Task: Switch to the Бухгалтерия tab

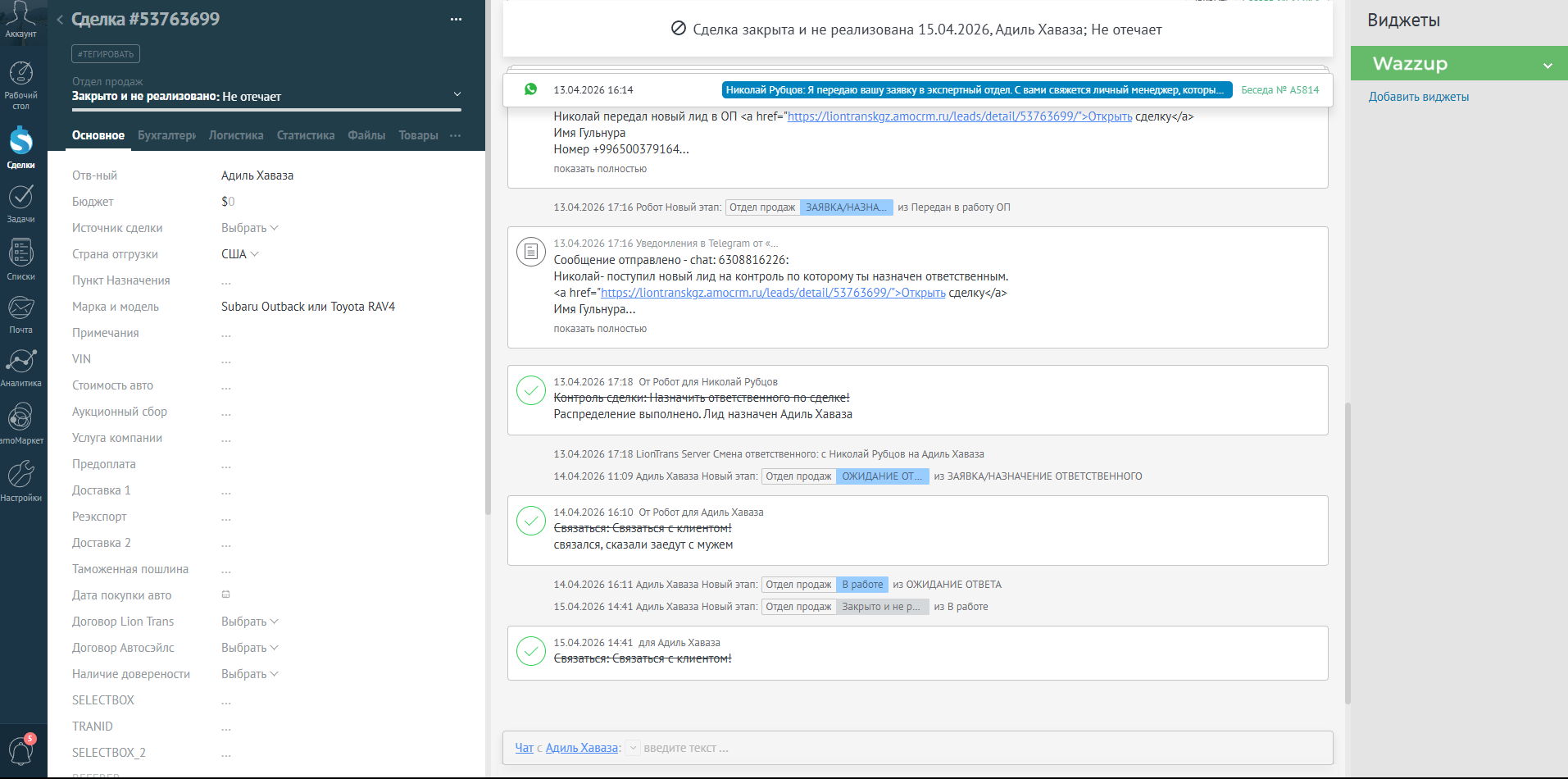Action: pyautogui.click(x=166, y=135)
